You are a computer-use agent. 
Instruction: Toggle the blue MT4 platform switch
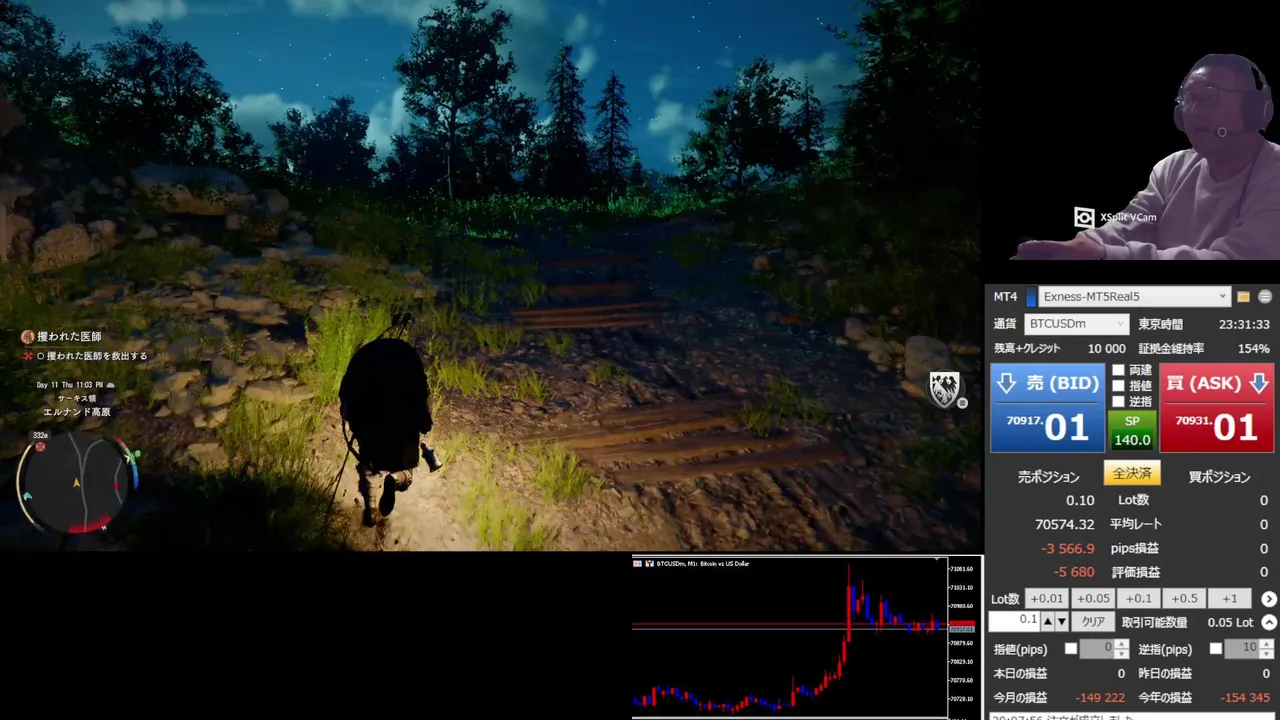(1031, 297)
